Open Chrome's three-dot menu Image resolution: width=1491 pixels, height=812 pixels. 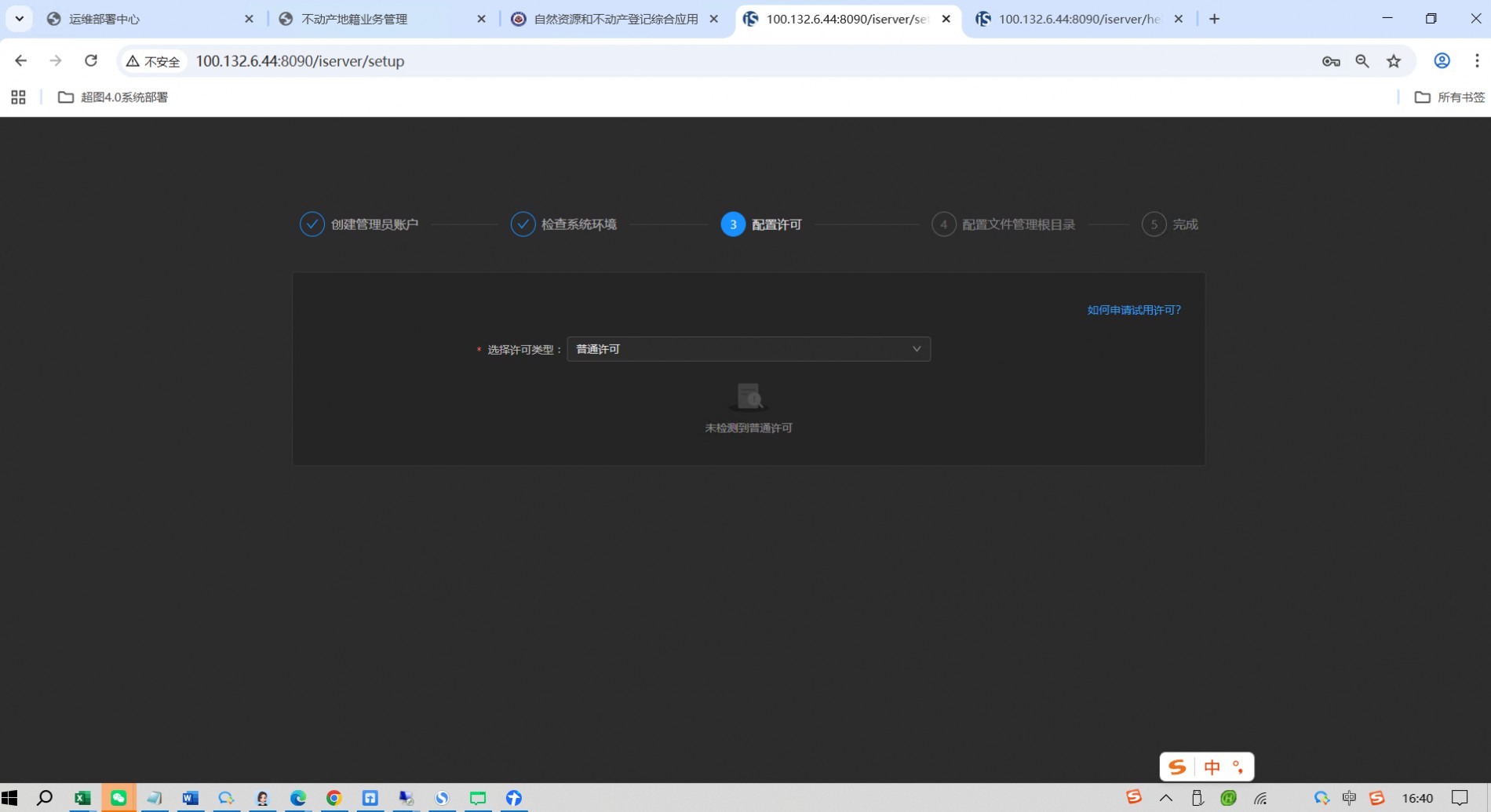[1476, 61]
